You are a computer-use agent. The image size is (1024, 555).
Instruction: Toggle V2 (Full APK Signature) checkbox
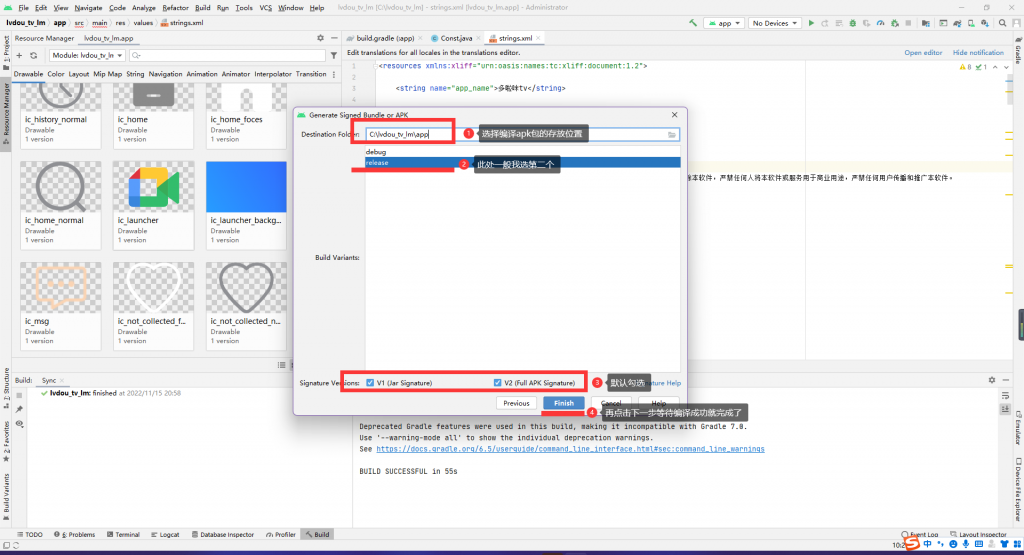497,383
